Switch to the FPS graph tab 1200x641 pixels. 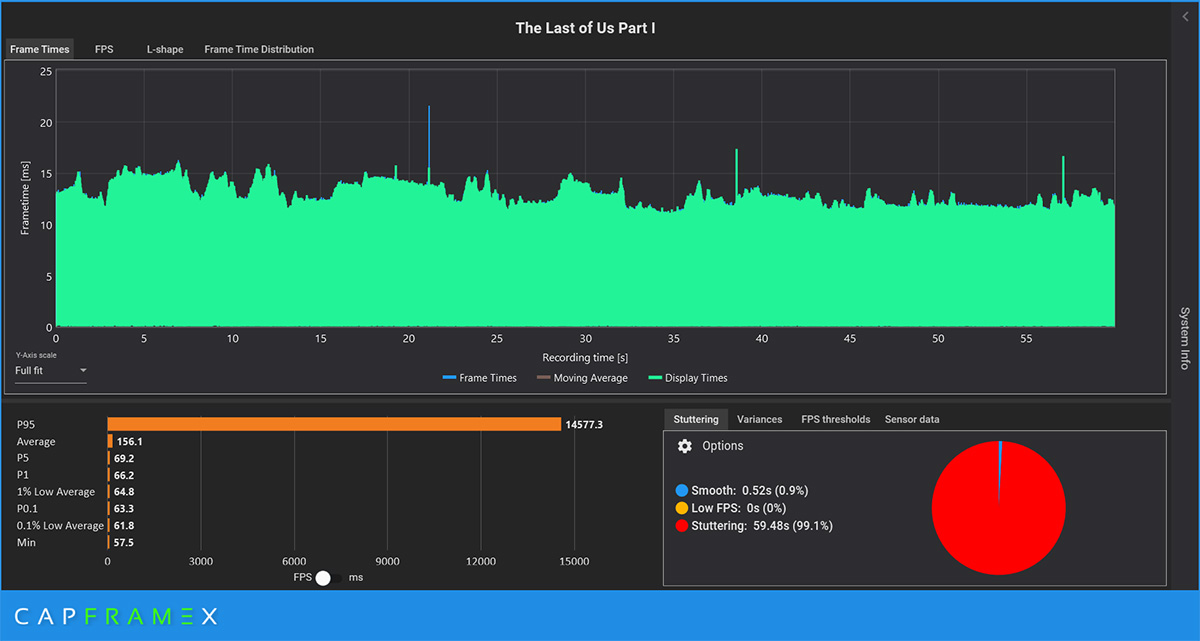[x=104, y=49]
